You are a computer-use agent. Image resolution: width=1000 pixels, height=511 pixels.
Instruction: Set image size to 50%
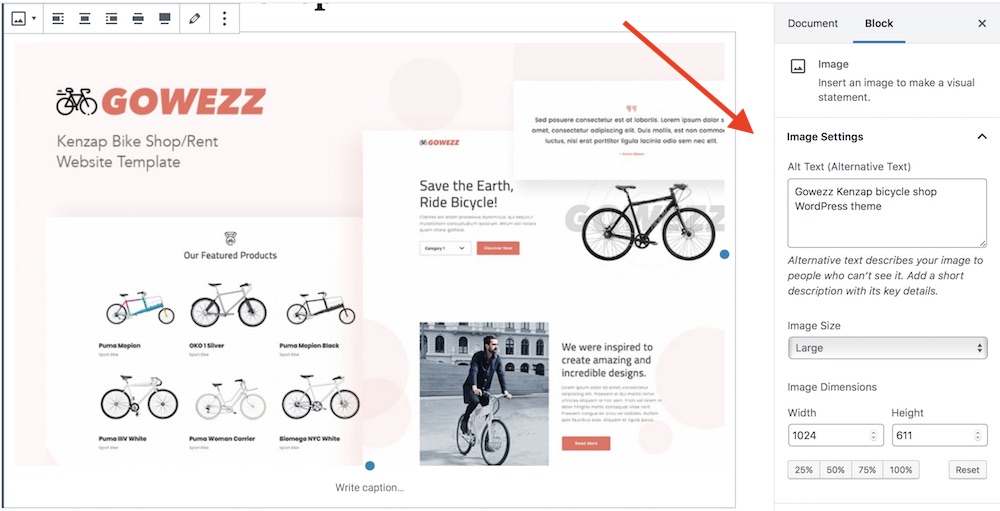(x=835, y=470)
